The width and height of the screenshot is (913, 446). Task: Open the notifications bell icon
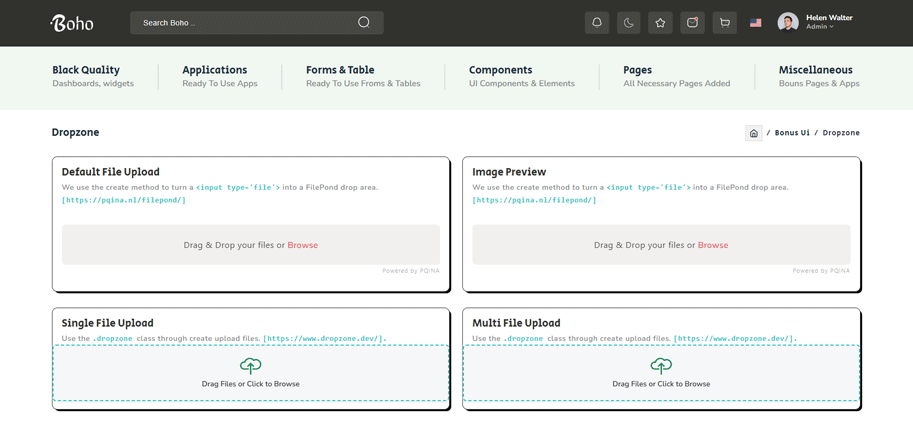point(597,23)
